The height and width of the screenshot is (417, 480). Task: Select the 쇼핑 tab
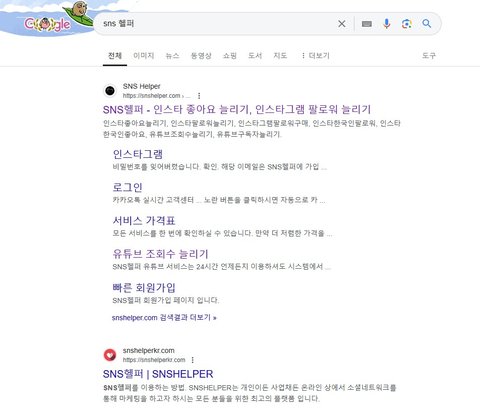(230, 56)
